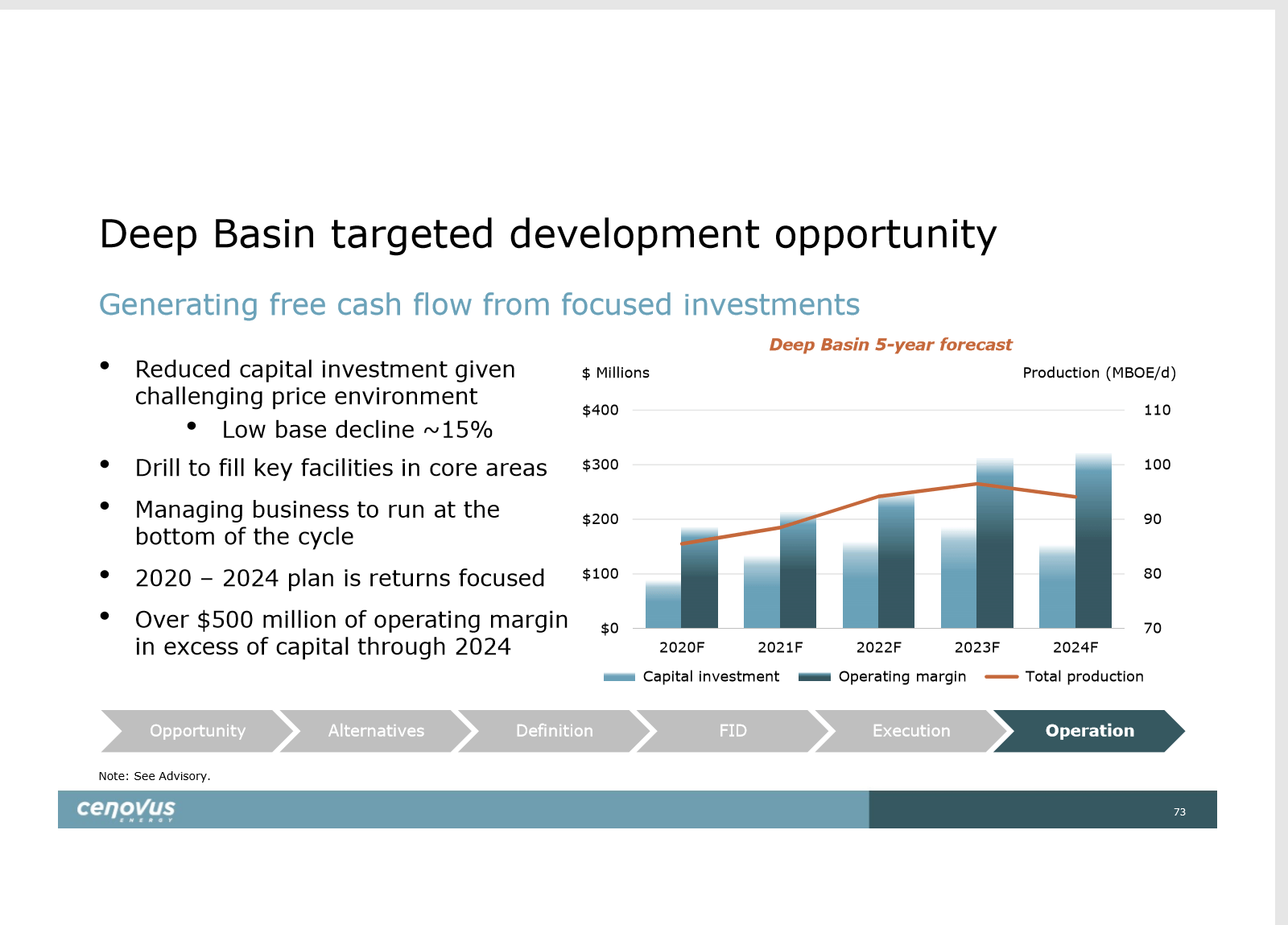Click the 2023F capital investment bar

point(959,579)
